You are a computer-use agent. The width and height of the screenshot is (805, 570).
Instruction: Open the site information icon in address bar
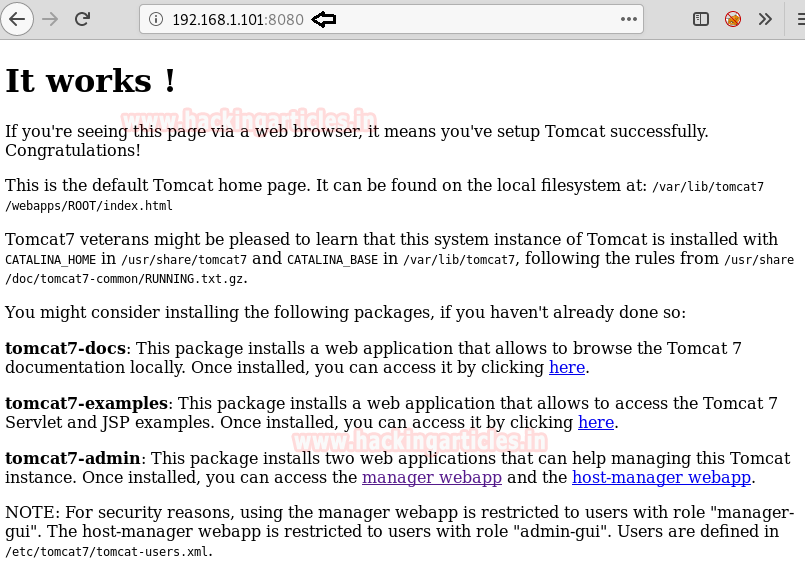(x=156, y=20)
